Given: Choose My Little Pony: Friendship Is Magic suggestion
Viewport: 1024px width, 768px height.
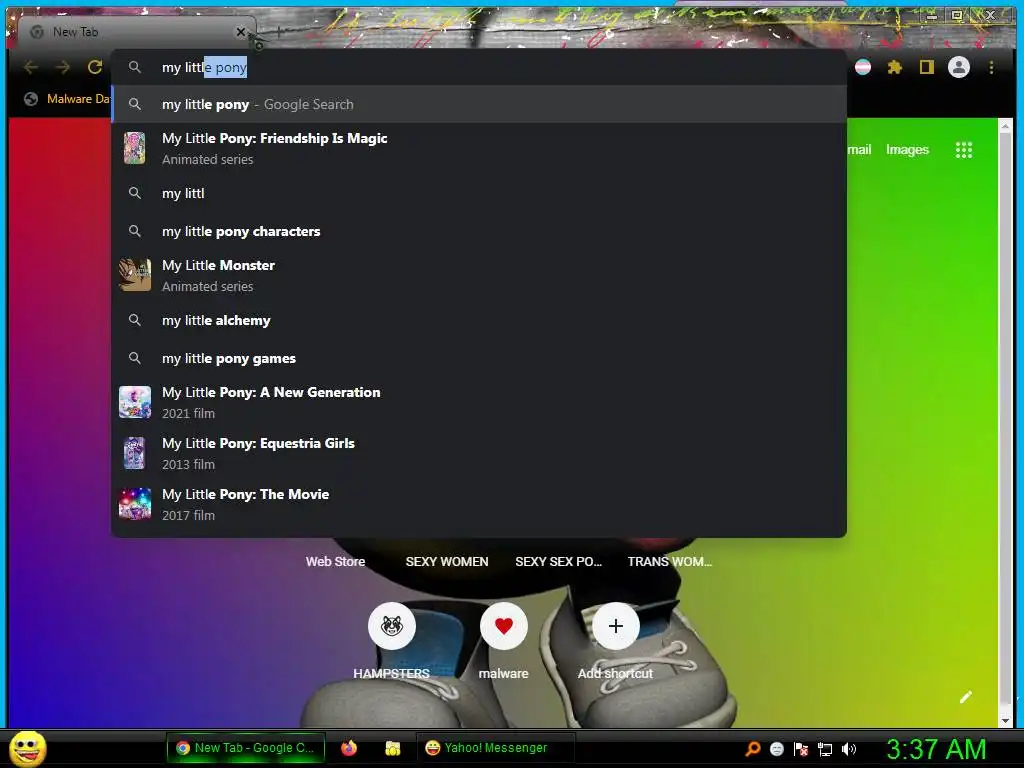Looking at the screenshot, I should pyautogui.click(x=479, y=148).
